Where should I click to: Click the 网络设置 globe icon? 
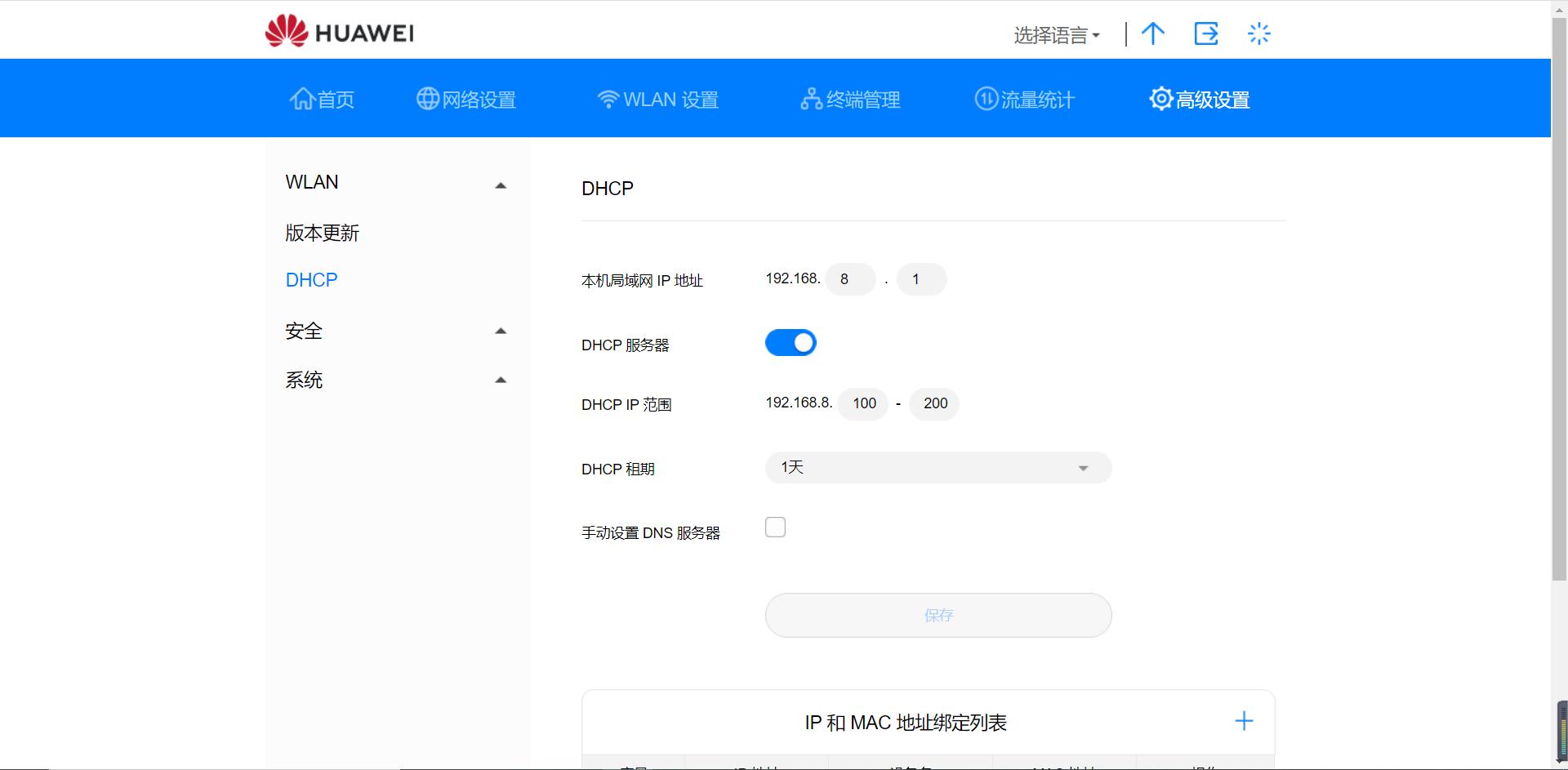tap(425, 98)
